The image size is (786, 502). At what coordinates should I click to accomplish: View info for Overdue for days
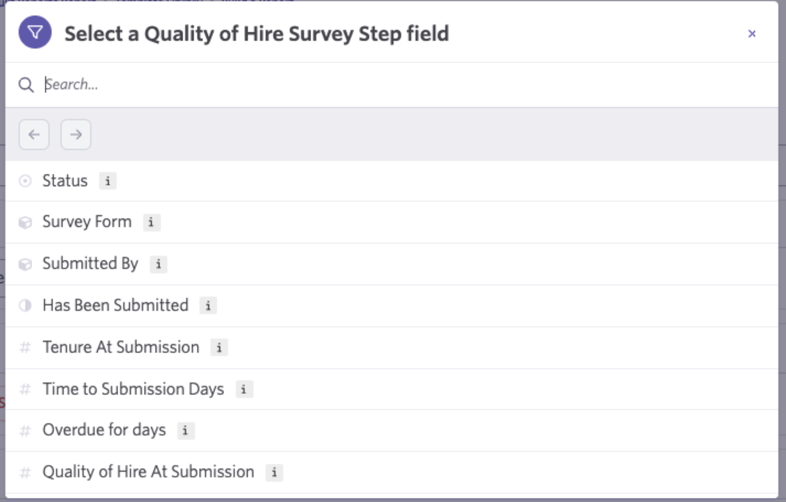click(185, 430)
